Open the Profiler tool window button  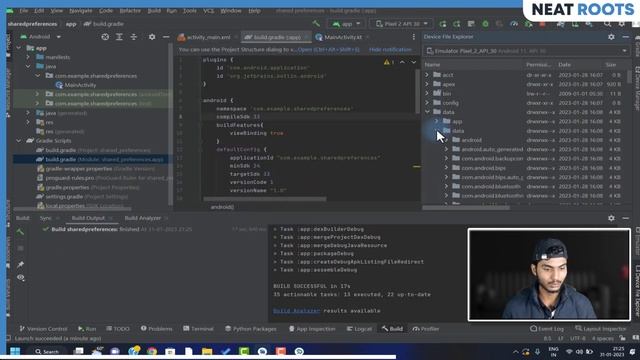point(425,329)
